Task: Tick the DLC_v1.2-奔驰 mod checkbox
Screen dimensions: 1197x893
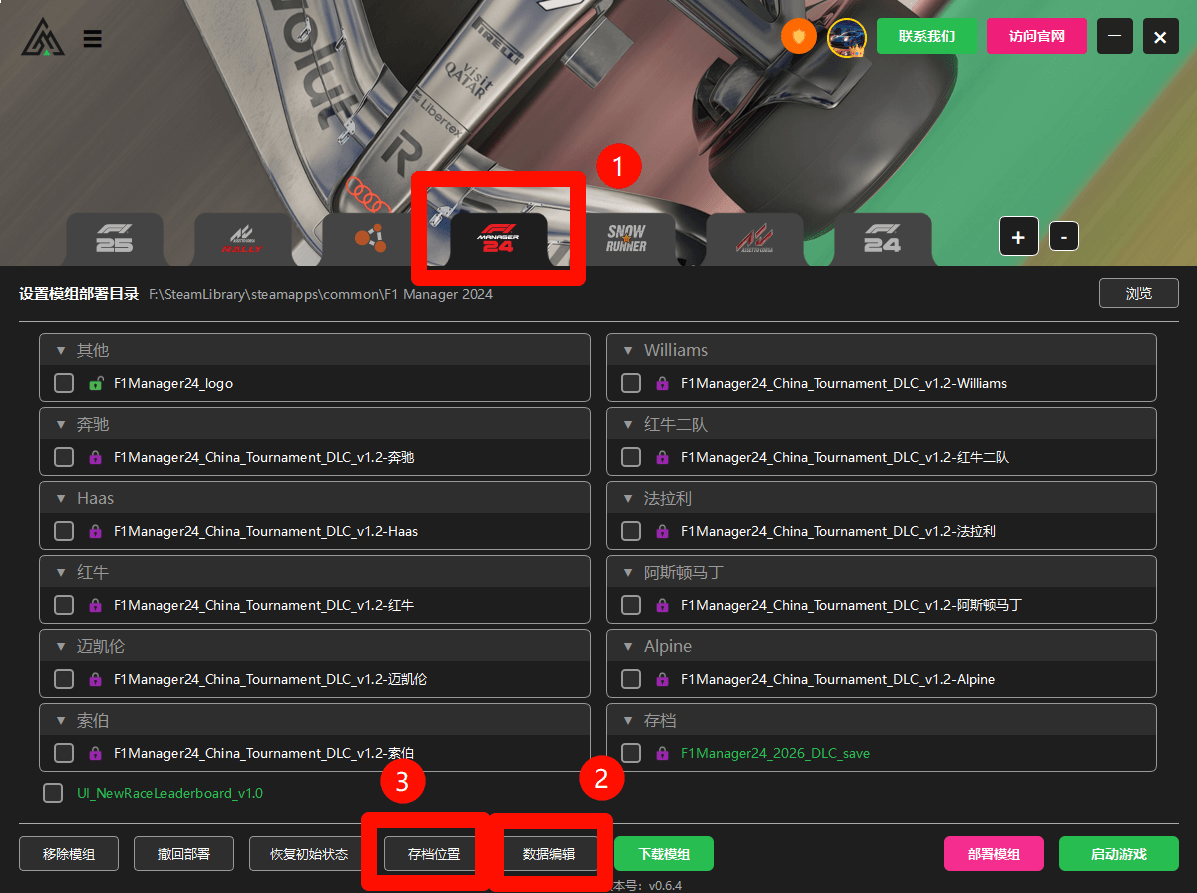Action: point(64,457)
